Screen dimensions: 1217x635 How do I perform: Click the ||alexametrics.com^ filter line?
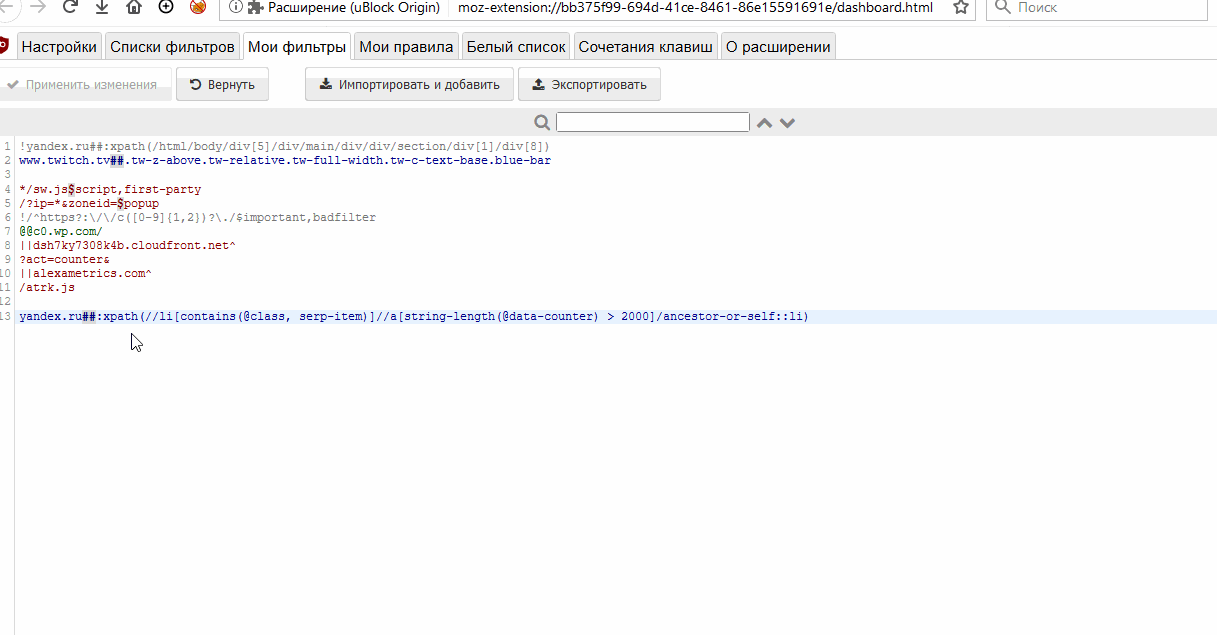point(85,273)
